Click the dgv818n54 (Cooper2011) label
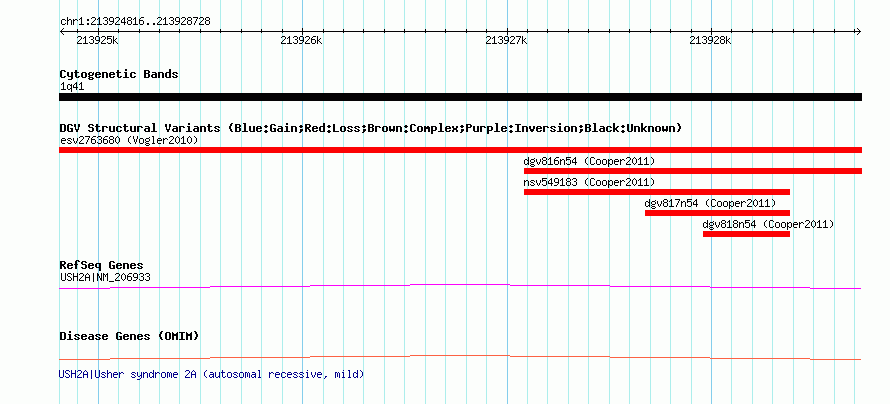890x404 pixels. (768, 224)
